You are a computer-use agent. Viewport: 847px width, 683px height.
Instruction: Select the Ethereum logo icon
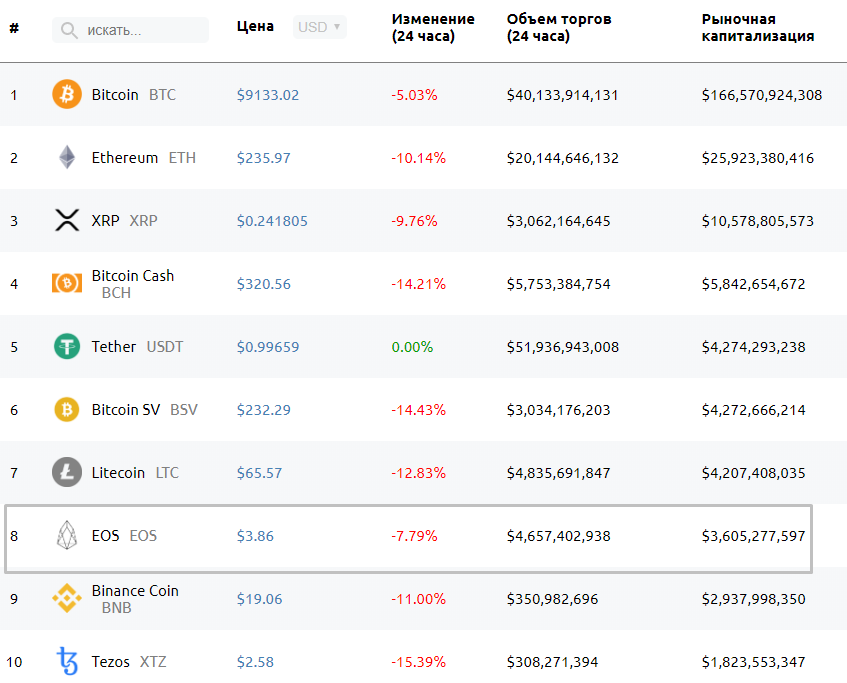(66, 157)
